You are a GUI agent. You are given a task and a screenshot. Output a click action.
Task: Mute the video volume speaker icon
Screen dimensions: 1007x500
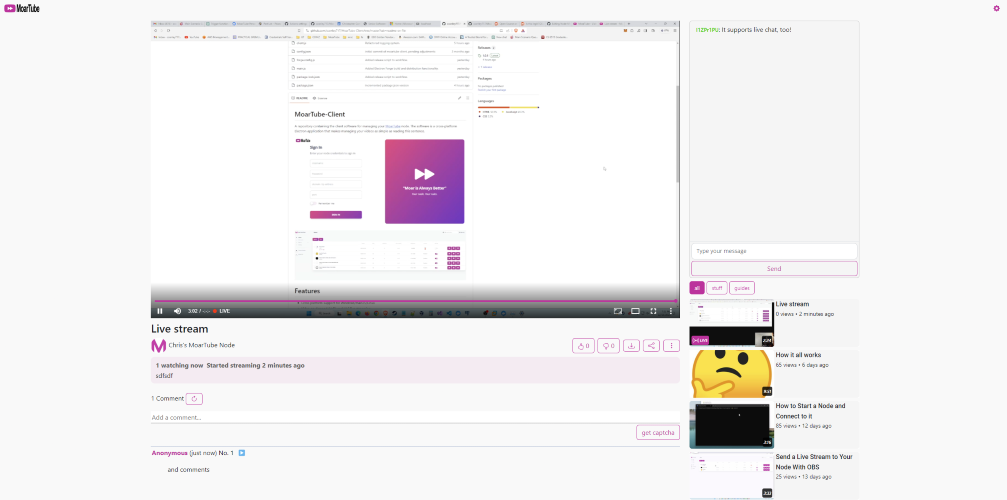tap(177, 311)
